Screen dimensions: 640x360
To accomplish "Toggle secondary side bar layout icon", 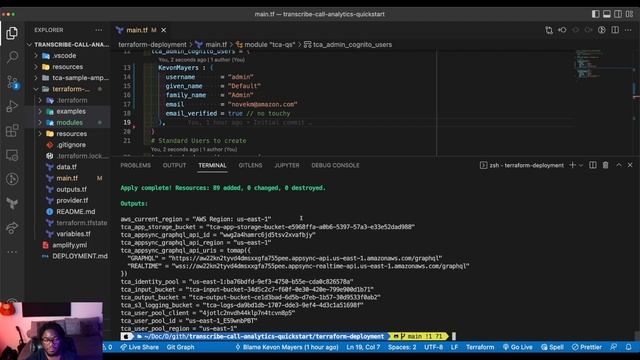I will pos(618,14).
